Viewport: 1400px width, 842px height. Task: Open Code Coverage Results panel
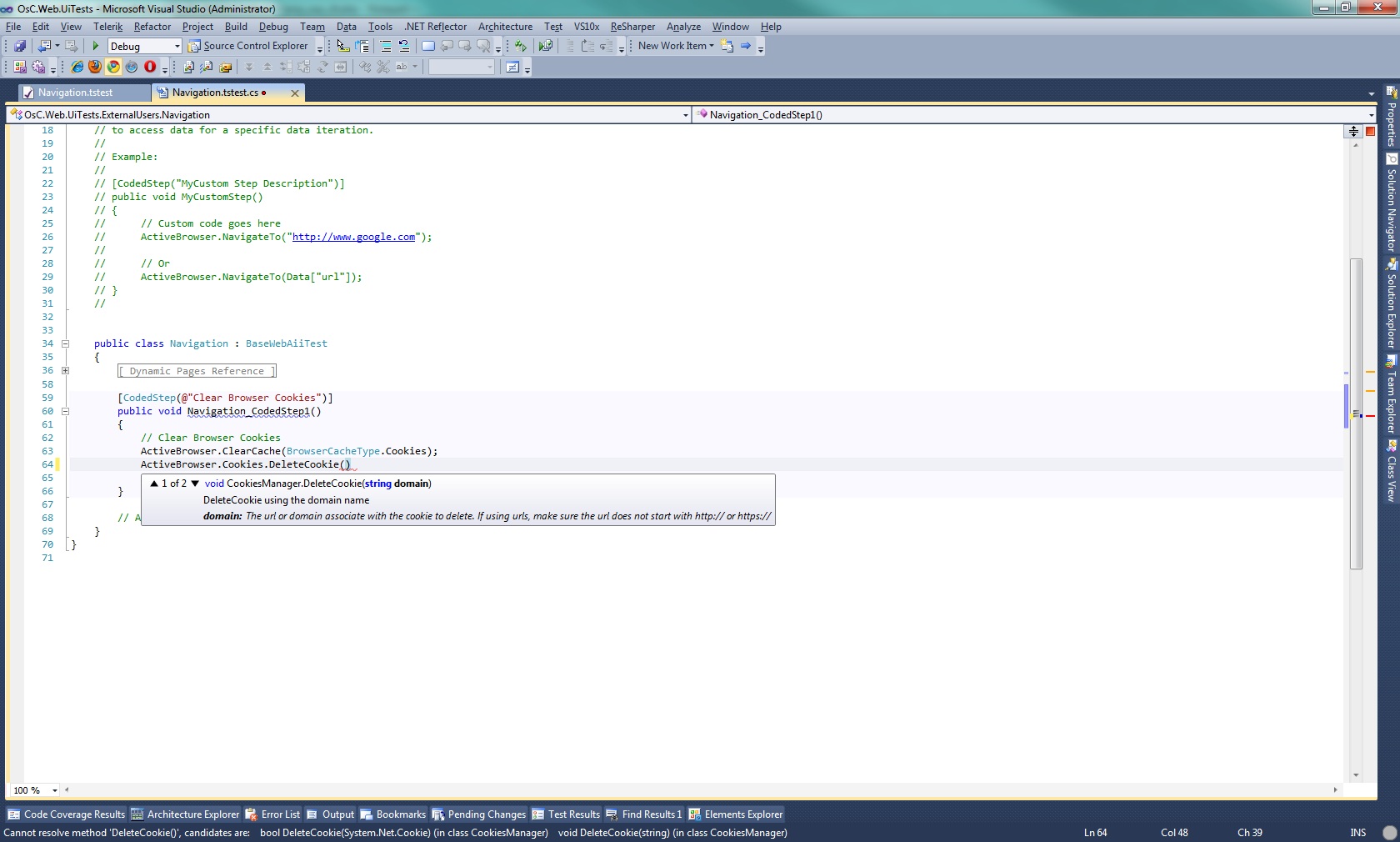67,814
